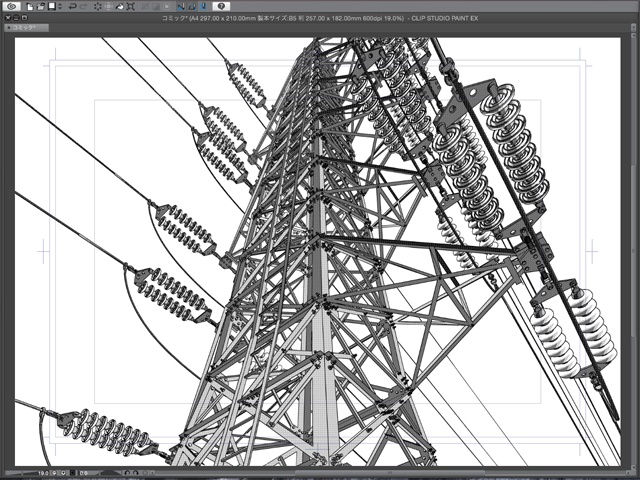Undo the last action
The height and width of the screenshot is (480, 640).
click(70, 6)
